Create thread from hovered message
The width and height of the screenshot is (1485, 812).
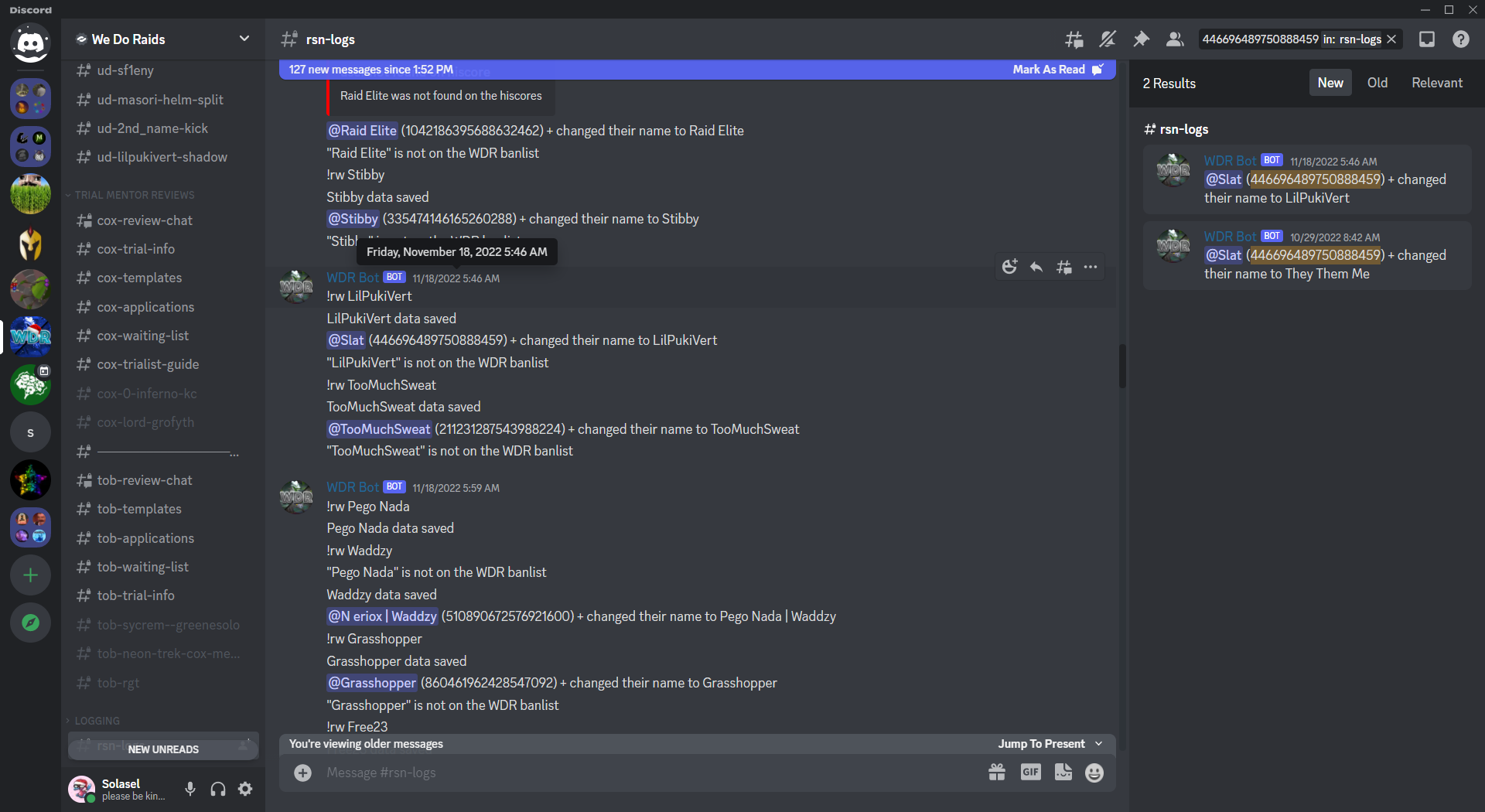pyautogui.click(x=1064, y=267)
